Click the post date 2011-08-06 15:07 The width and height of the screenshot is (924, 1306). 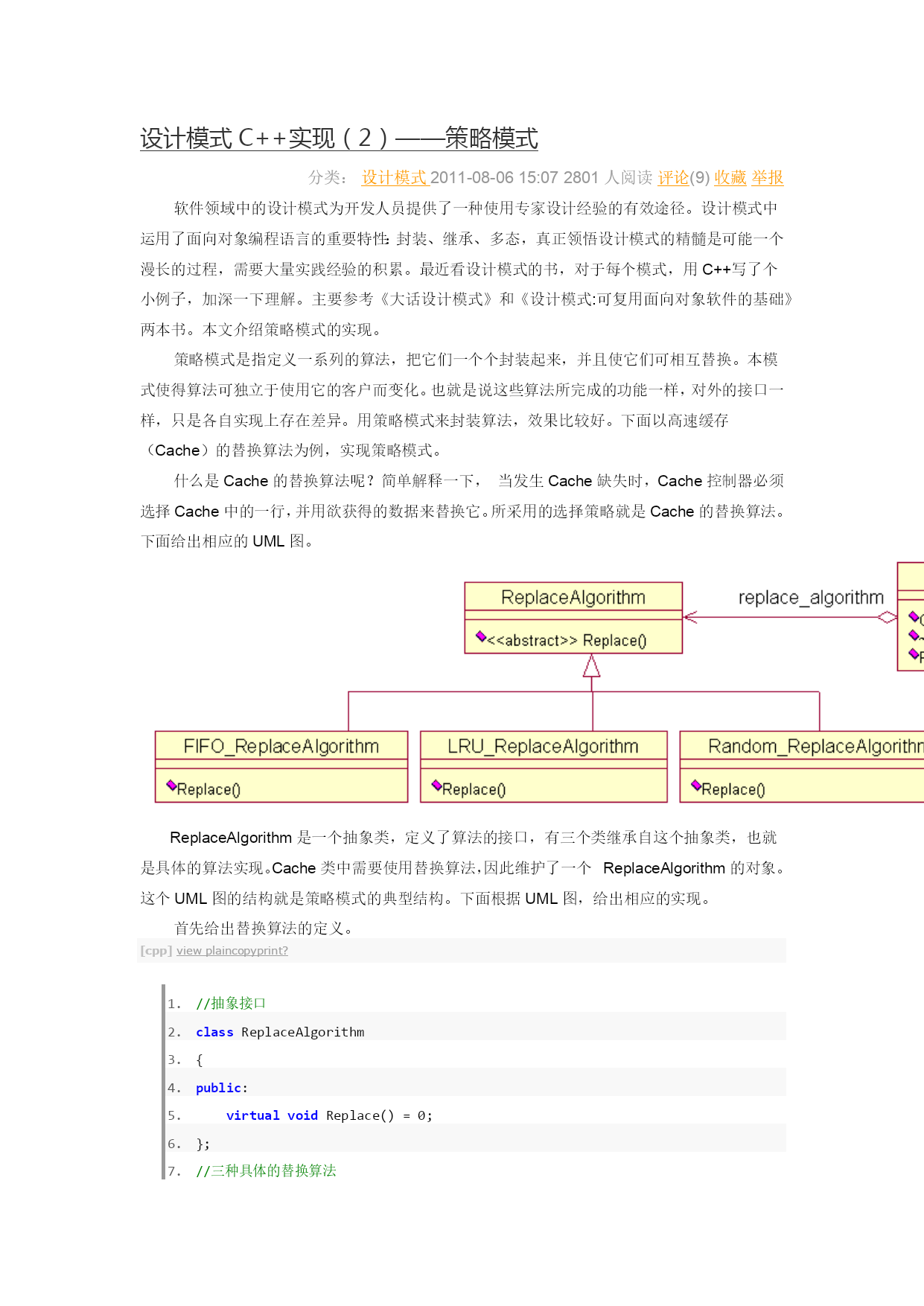click(494, 177)
